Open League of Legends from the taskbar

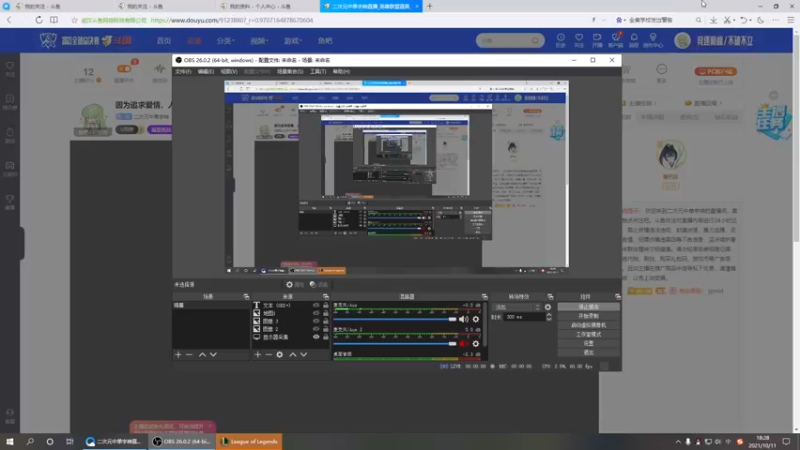(249, 441)
